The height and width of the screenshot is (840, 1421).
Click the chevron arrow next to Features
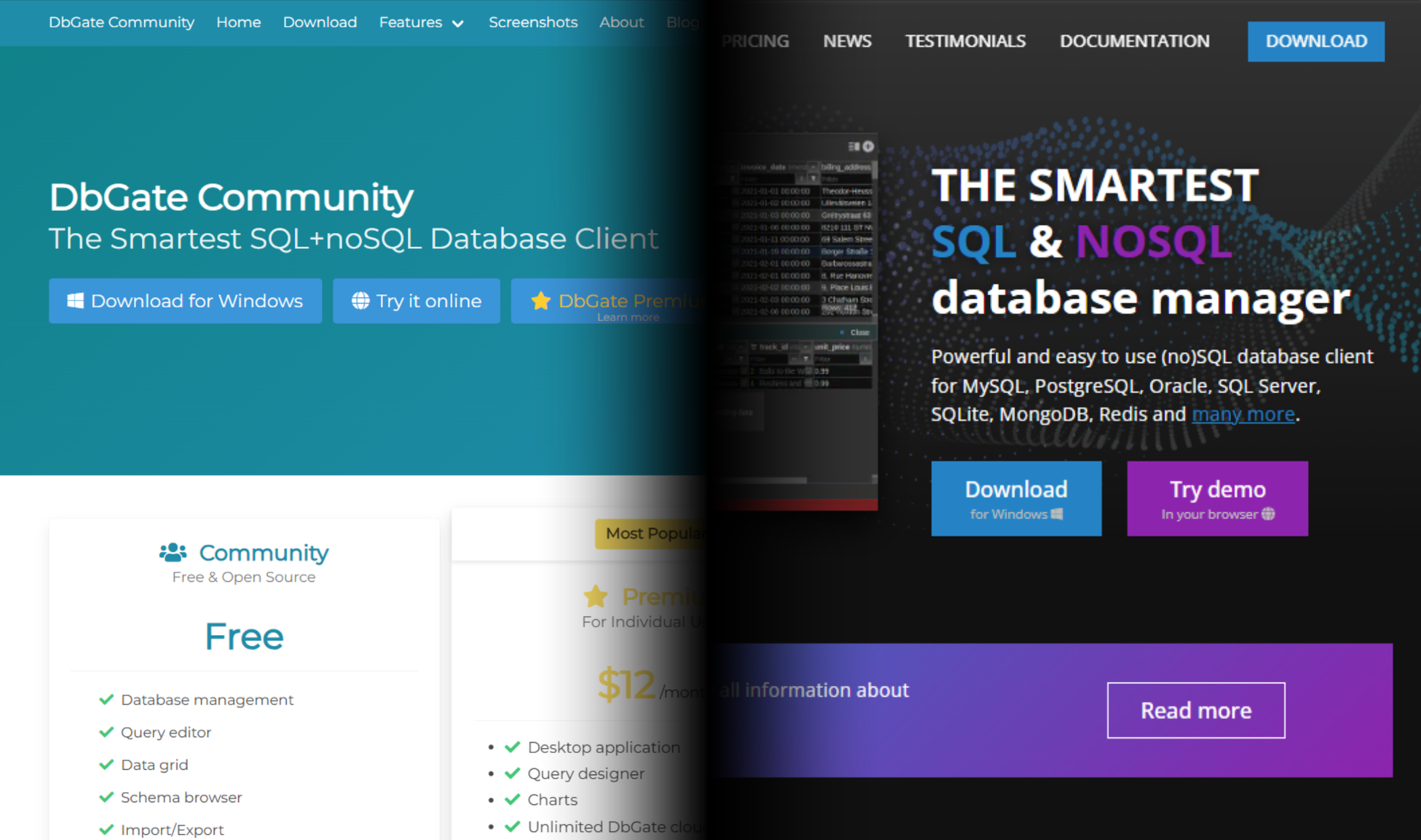[x=458, y=24]
